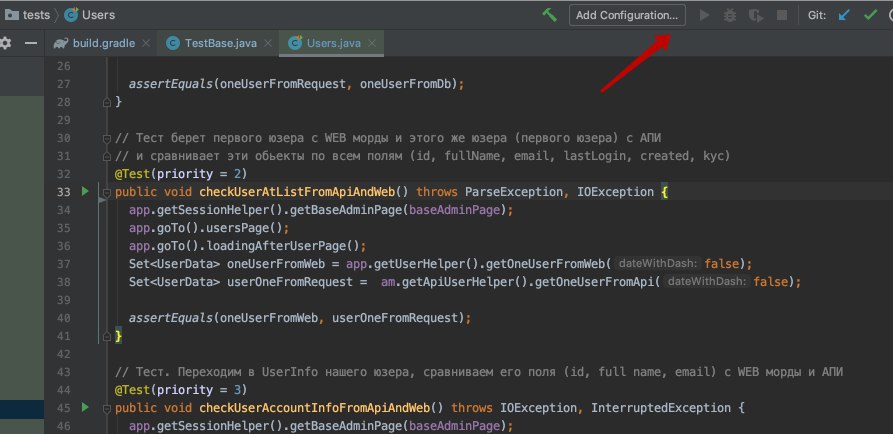Open the Add Configuration... dialog
This screenshot has width=893, height=434.
pyautogui.click(x=627, y=15)
